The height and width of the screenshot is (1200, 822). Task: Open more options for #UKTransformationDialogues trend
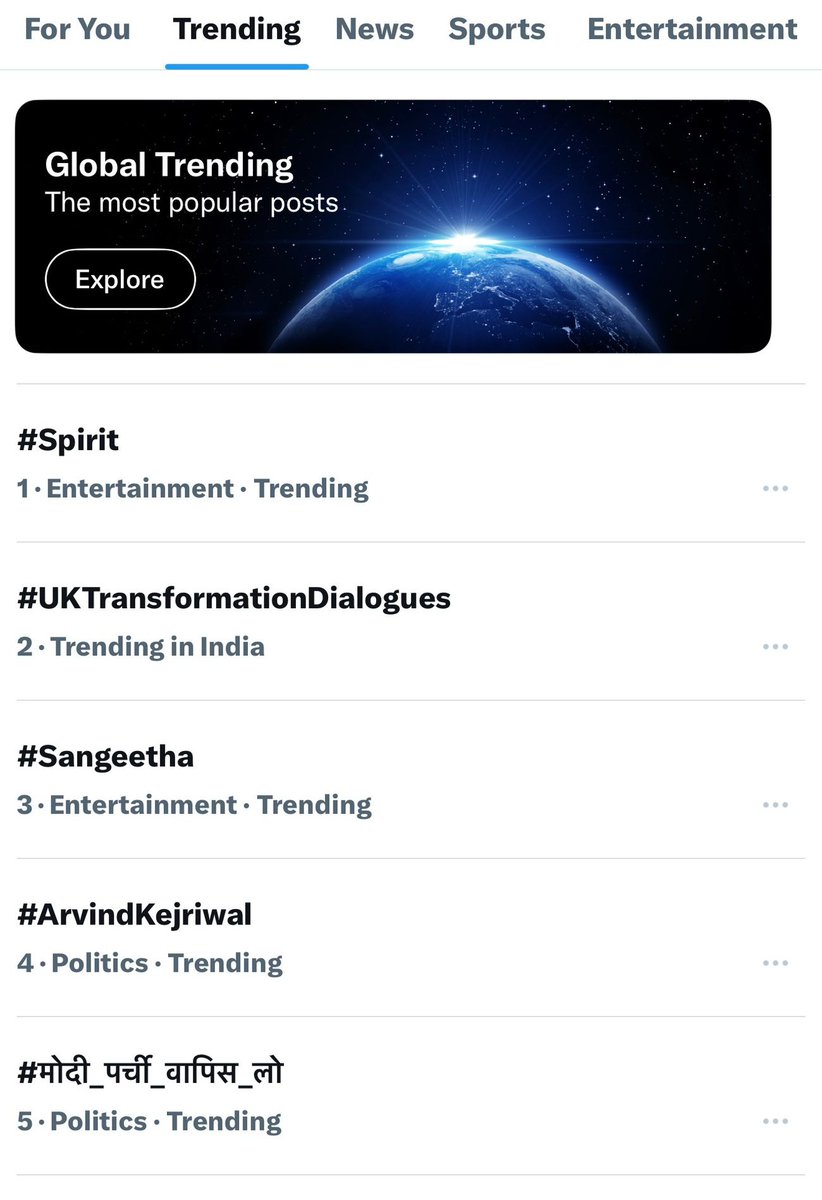[776, 647]
